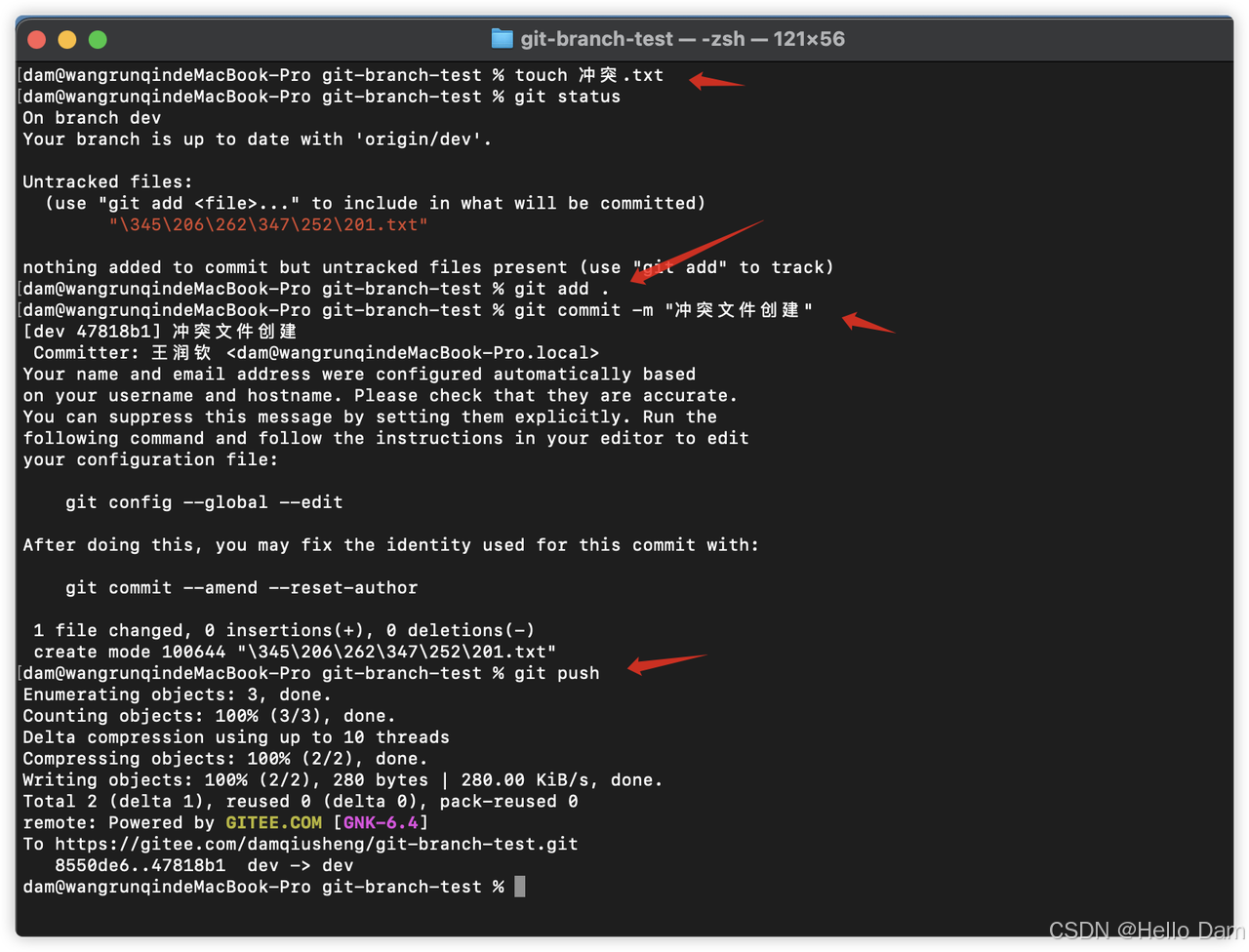Click 'Writing objects: 100% (2/2)' line
Image resolution: width=1249 pixels, height=952 pixels.
point(343,780)
